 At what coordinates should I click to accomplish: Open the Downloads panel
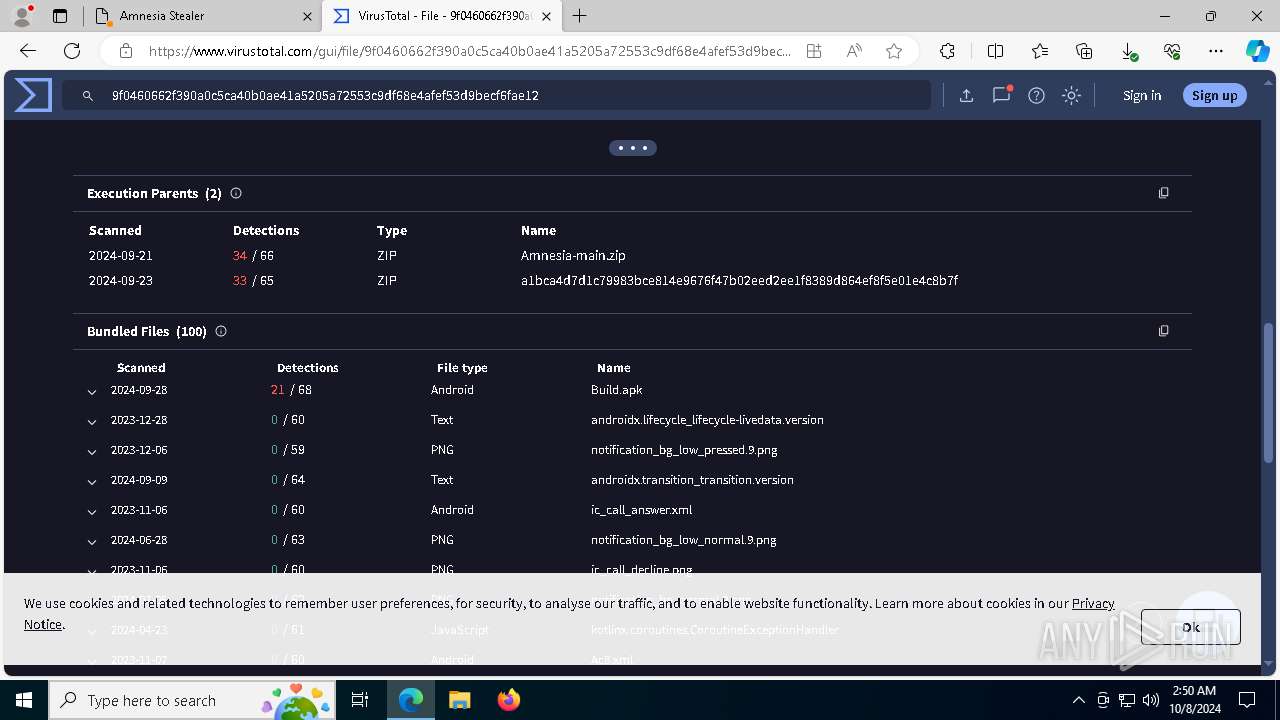coord(1128,51)
